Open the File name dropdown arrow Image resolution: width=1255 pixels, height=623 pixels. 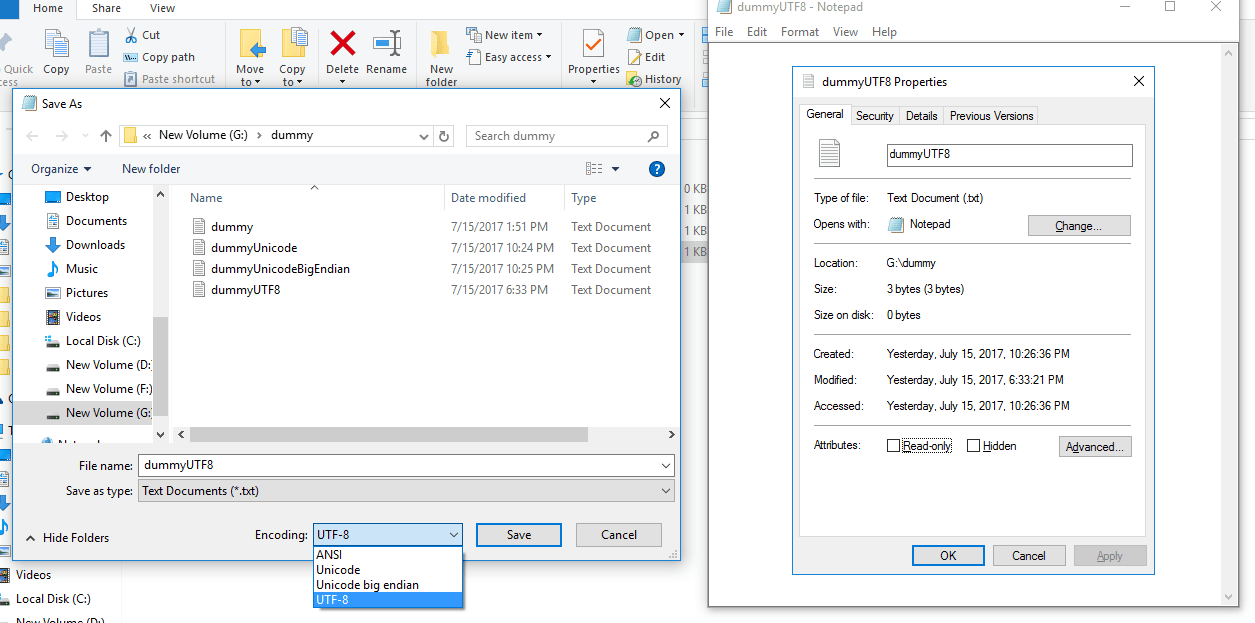point(666,465)
